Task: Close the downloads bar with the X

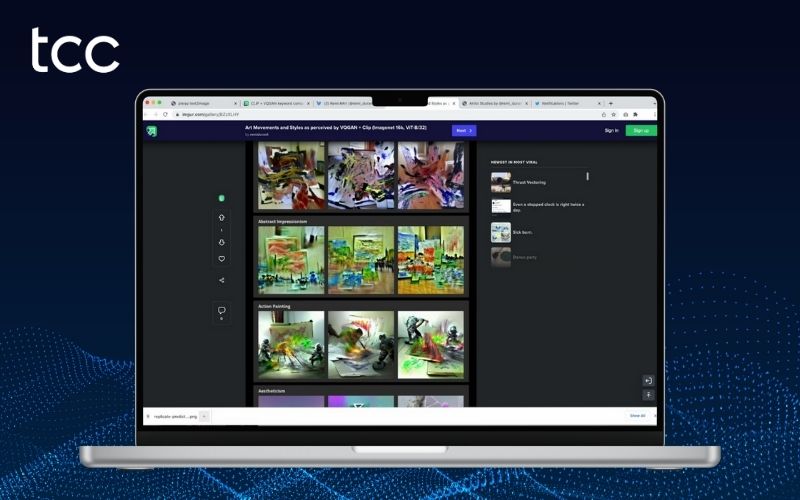Action: 655,416
